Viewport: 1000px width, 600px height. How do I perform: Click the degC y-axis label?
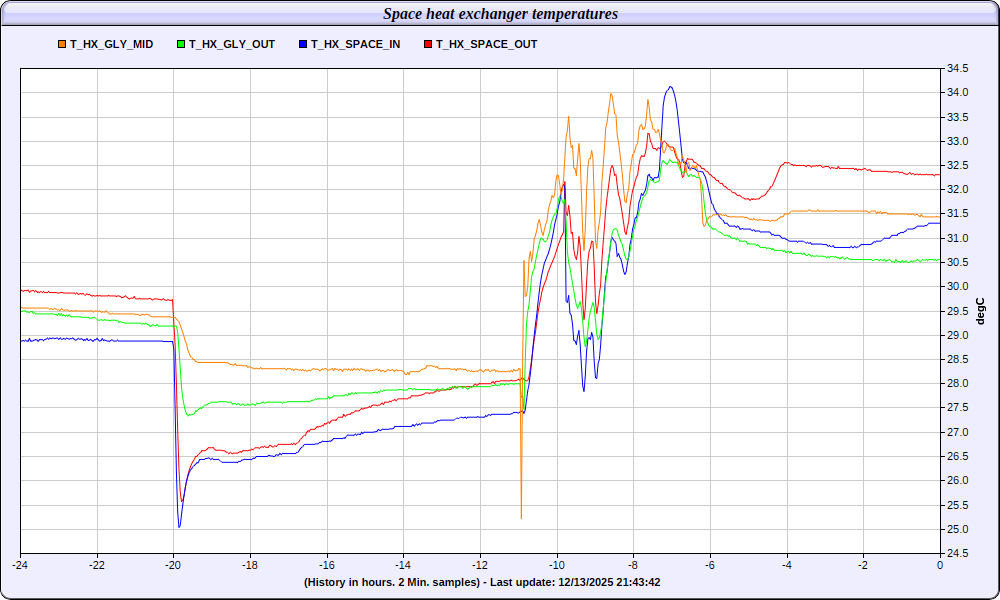click(x=981, y=311)
